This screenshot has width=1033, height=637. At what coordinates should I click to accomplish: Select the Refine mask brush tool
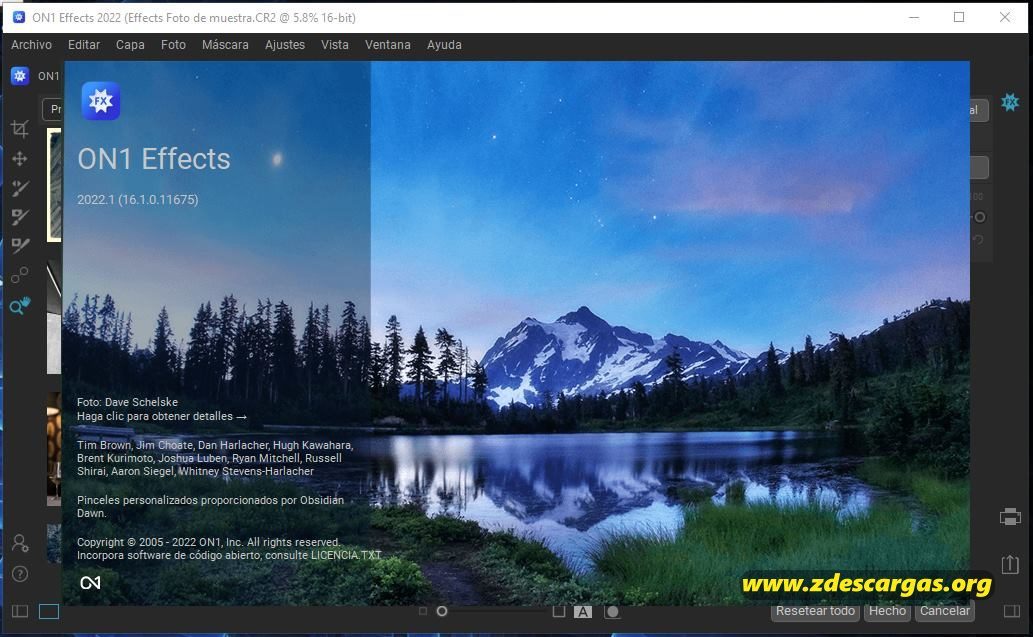[20, 246]
